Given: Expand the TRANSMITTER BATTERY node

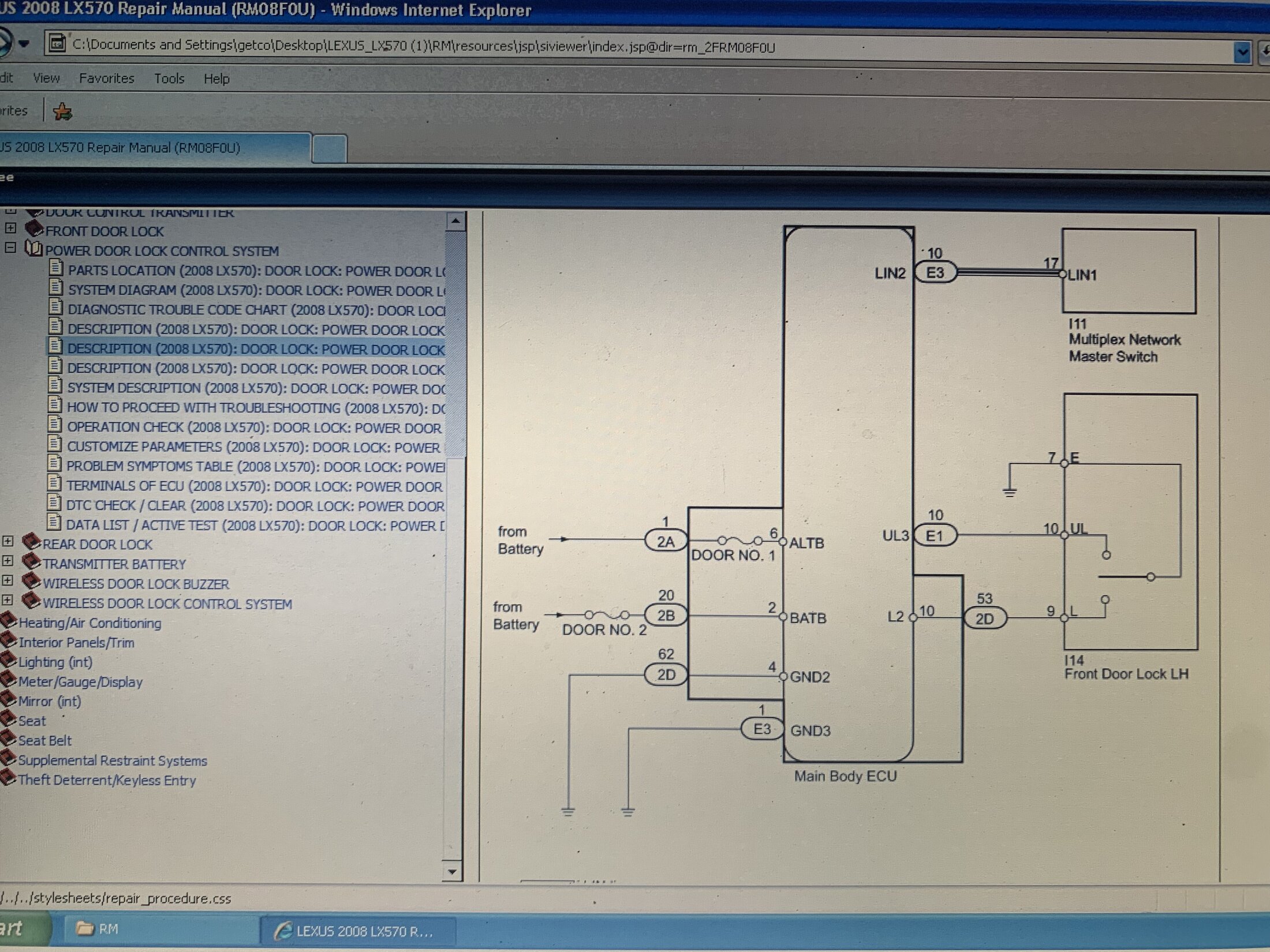Looking at the screenshot, I should (x=8, y=561).
